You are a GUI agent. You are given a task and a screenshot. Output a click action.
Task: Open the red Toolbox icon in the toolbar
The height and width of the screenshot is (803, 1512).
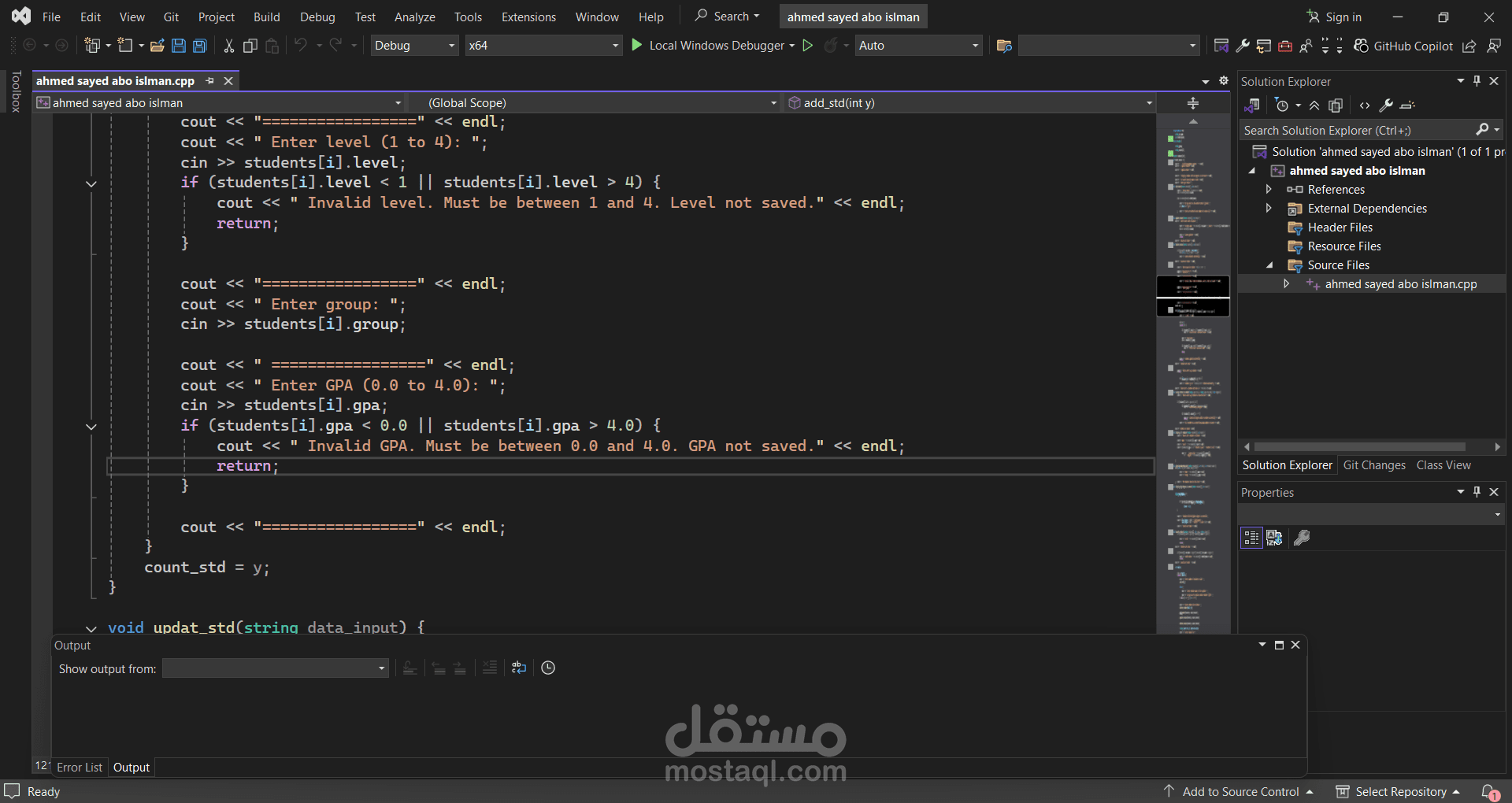1285,46
